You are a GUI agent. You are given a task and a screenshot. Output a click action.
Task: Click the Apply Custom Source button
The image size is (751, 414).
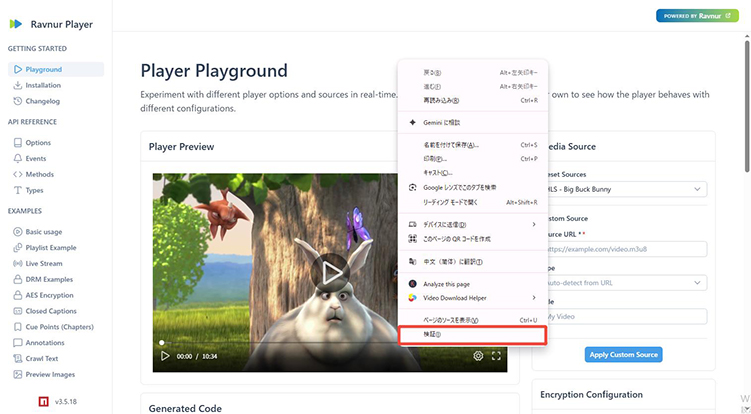click(623, 355)
